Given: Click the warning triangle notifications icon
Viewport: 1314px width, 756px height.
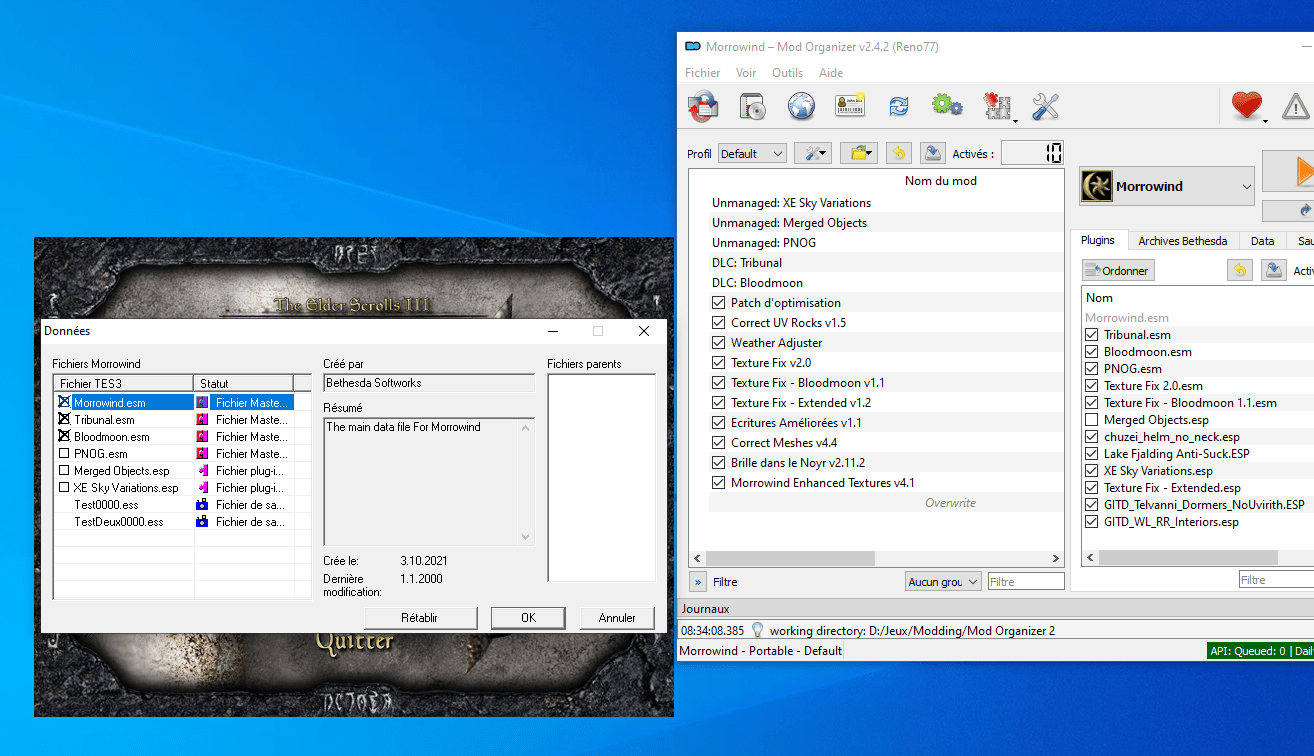Looking at the screenshot, I should point(1297,105).
